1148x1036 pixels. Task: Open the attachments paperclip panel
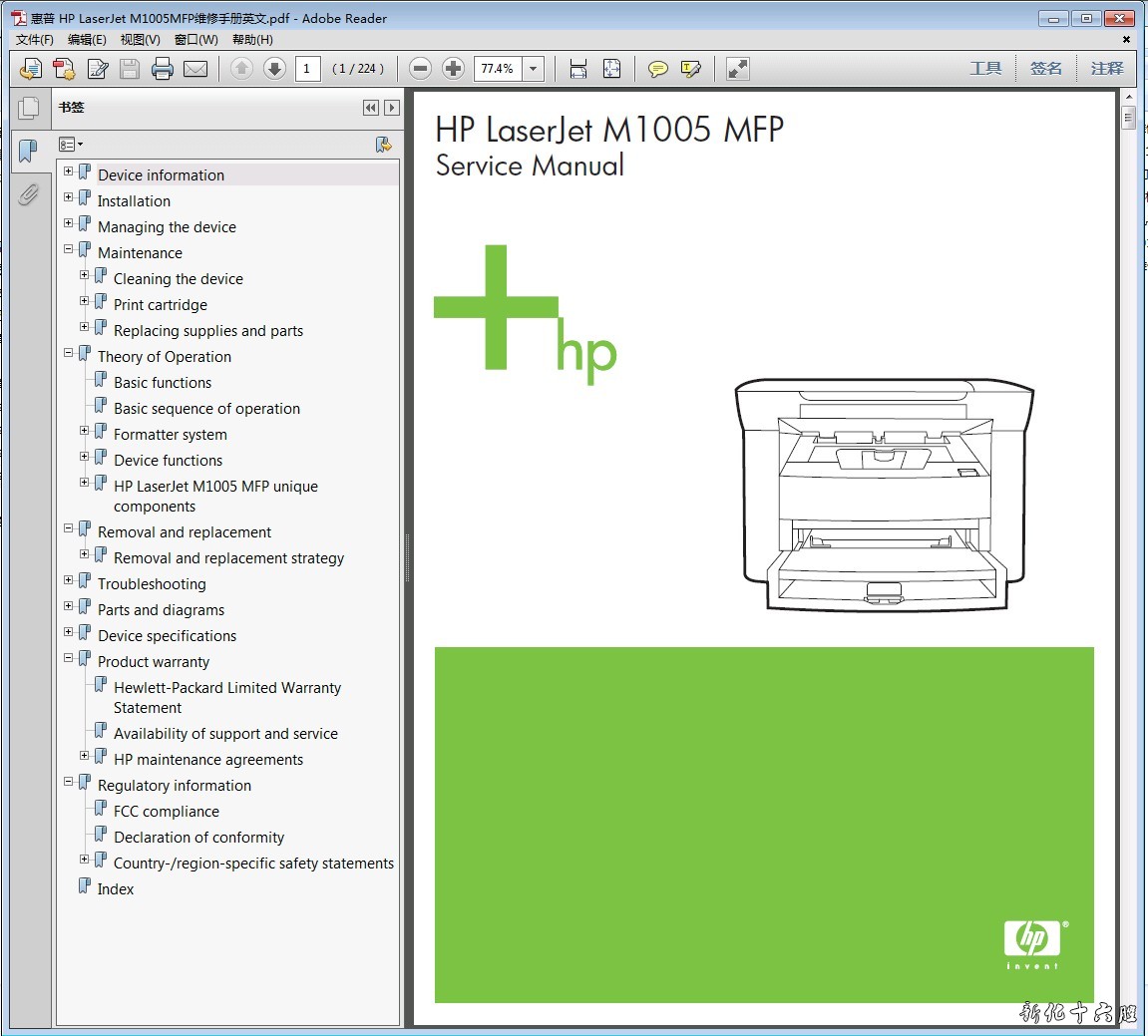pyautogui.click(x=28, y=194)
